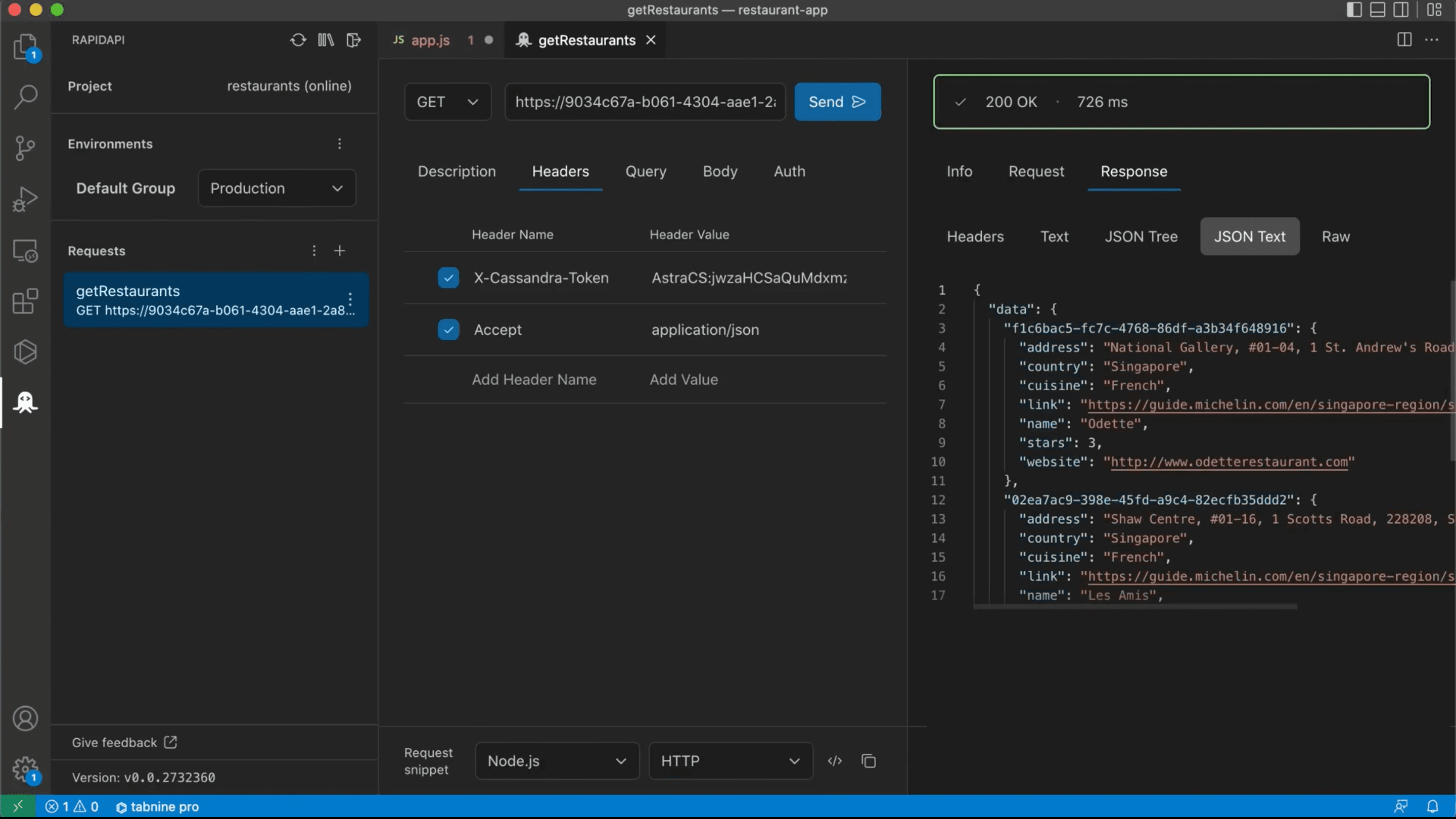Screen dimensions: 1456x819
Task: Open editor more actions ellipsis
Action: (x=1432, y=39)
